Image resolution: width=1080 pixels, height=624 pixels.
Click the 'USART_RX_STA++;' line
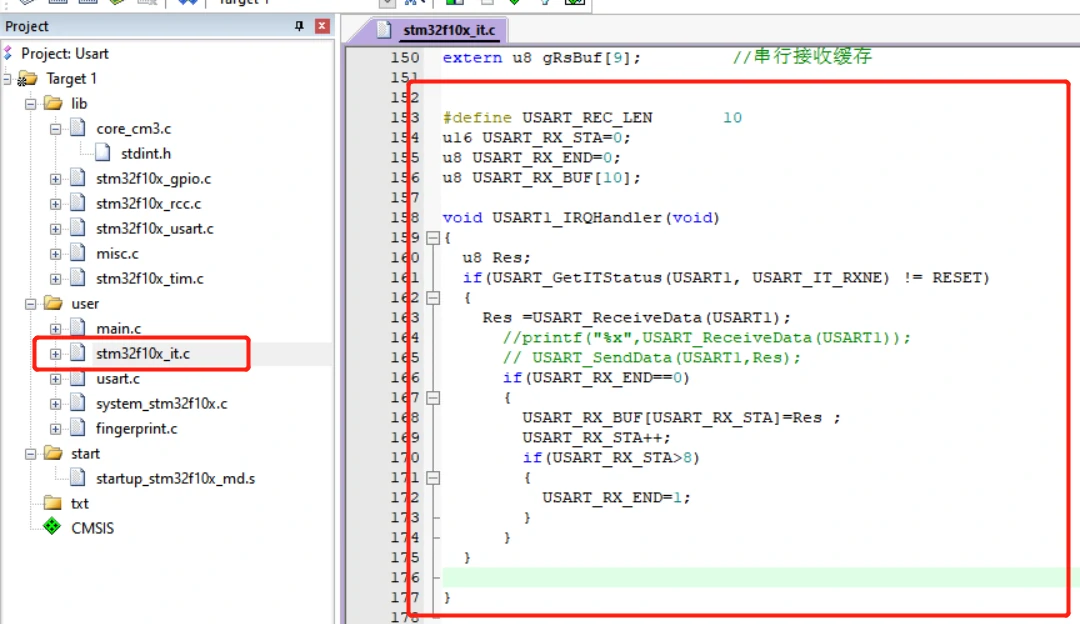(596, 437)
